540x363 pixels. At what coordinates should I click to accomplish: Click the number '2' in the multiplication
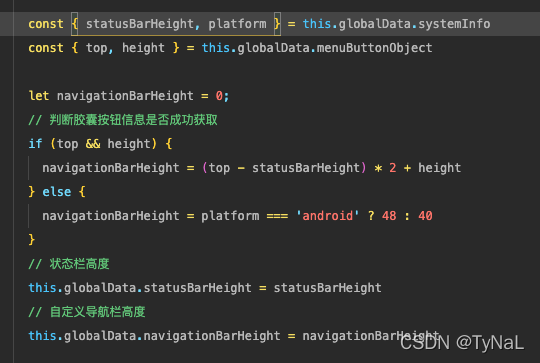pyautogui.click(x=393, y=168)
